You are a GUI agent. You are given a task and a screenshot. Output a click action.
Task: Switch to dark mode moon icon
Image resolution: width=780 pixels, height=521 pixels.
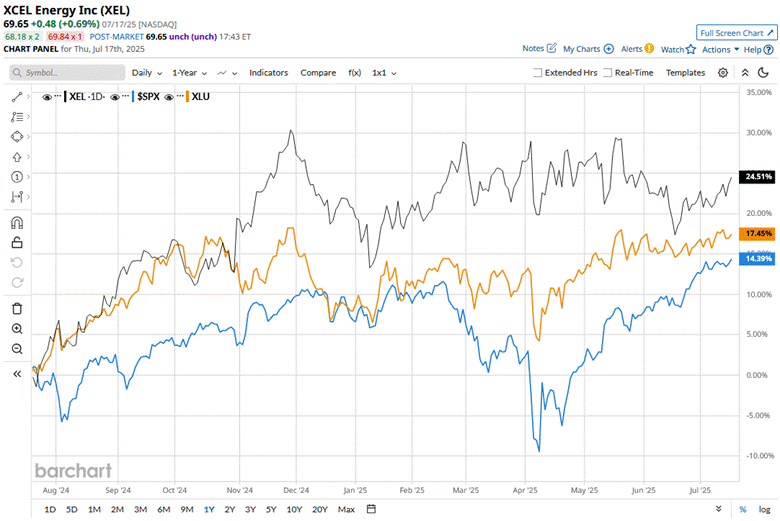tap(763, 73)
